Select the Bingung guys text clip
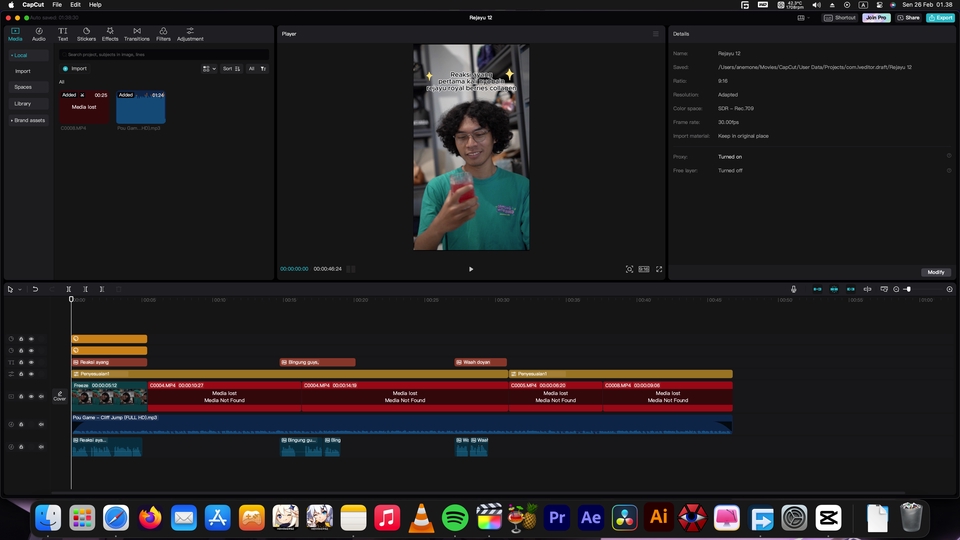This screenshot has height=540, width=960. click(x=317, y=362)
